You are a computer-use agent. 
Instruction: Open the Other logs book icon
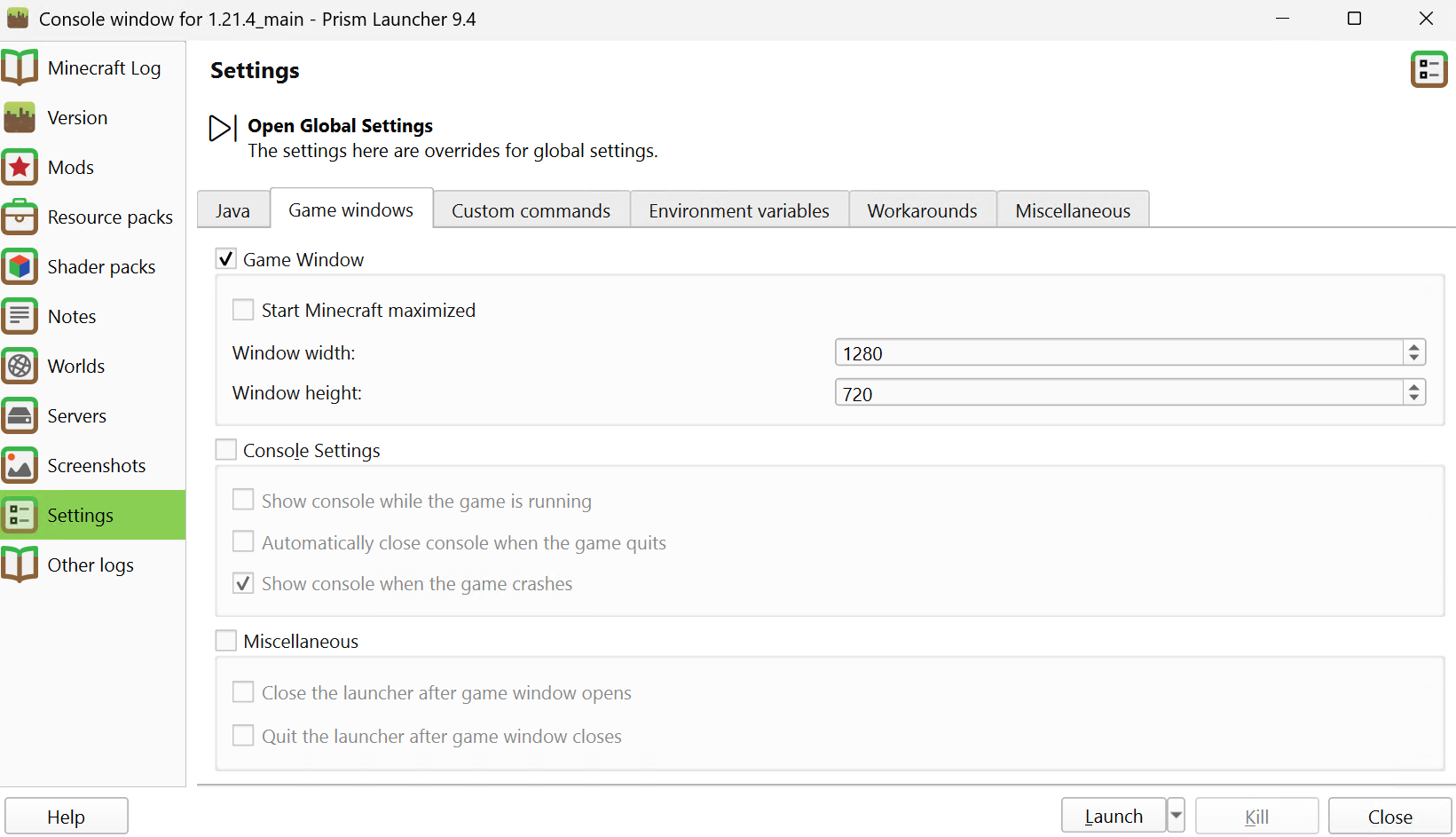(20, 565)
